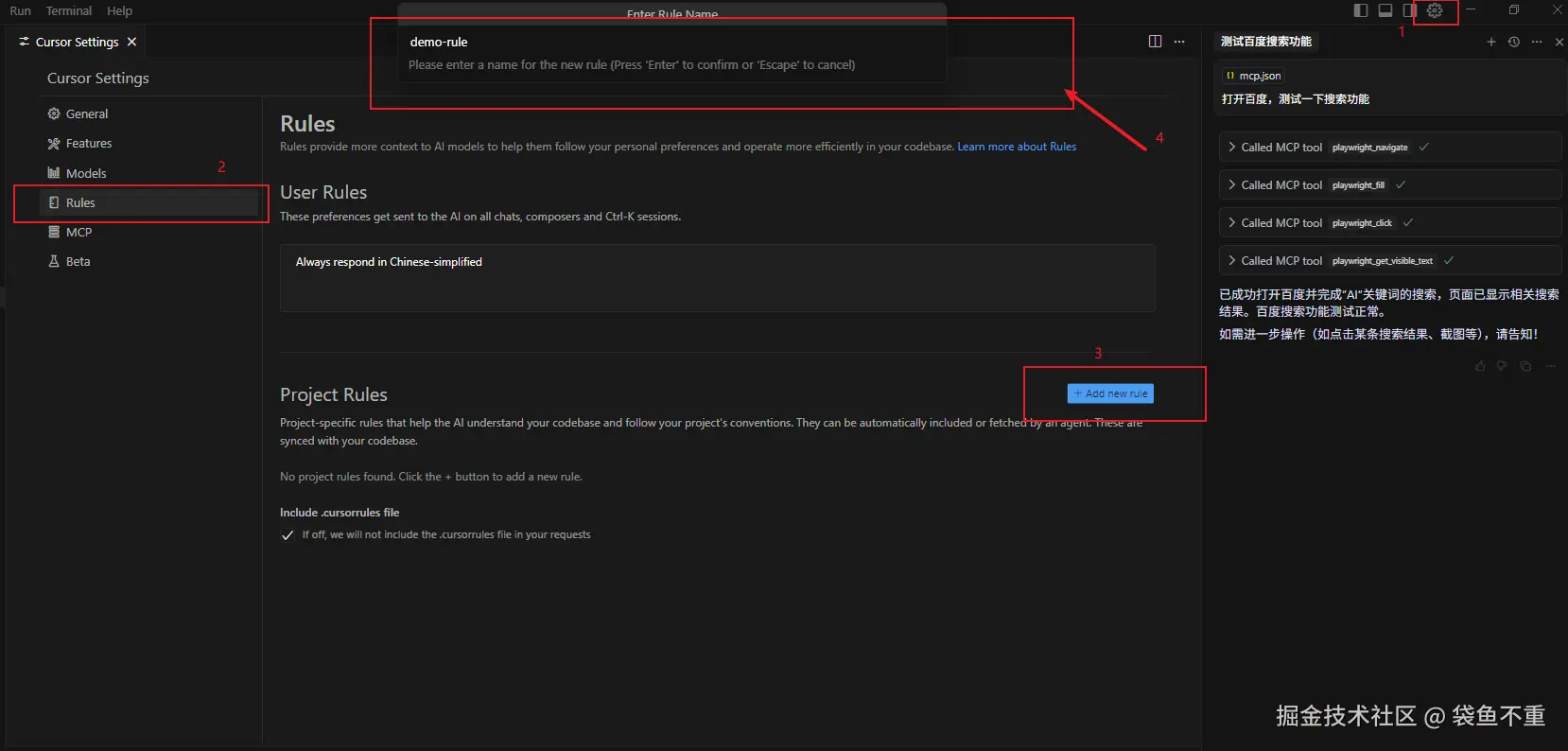Click the Project Rules heading
Screen dimensions: 1568x751
[334, 394]
